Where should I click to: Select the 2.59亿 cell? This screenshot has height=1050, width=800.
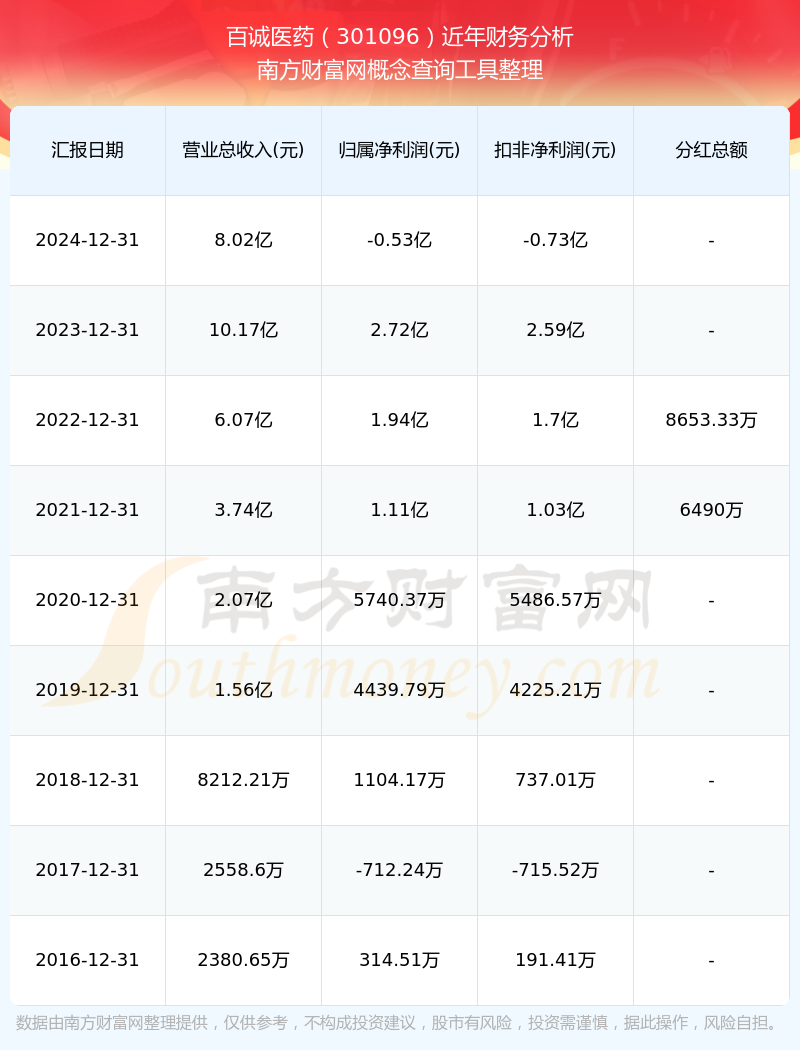tap(556, 330)
